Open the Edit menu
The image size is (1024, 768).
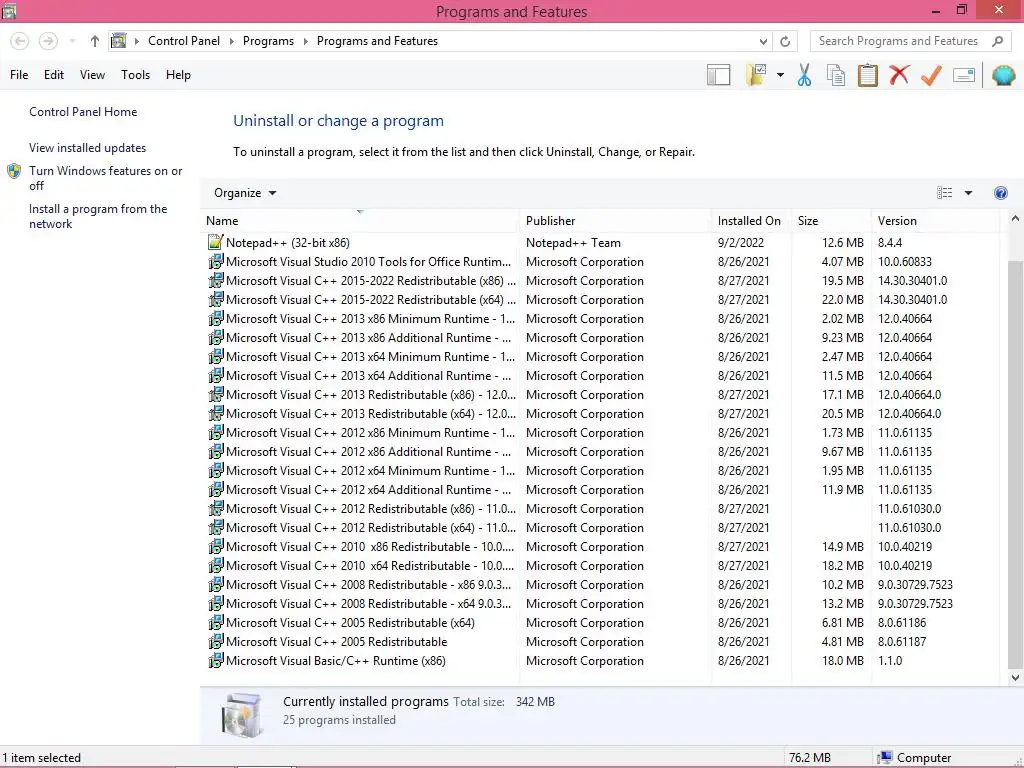coord(54,75)
